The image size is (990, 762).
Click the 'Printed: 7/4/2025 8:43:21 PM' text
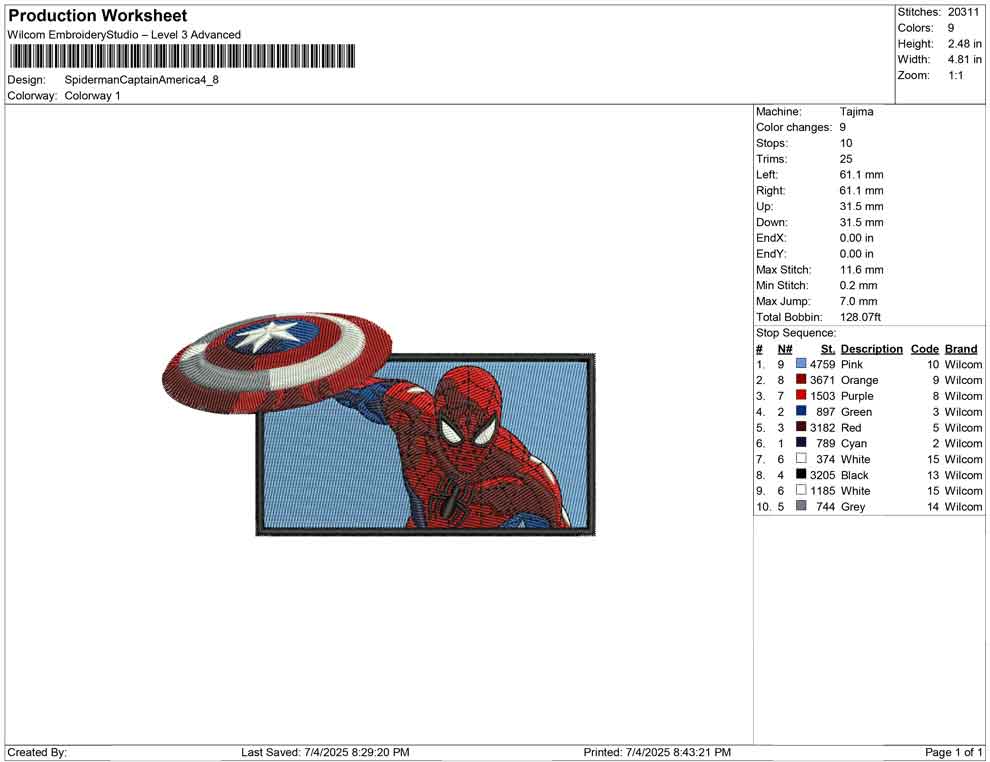tap(657, 752)
